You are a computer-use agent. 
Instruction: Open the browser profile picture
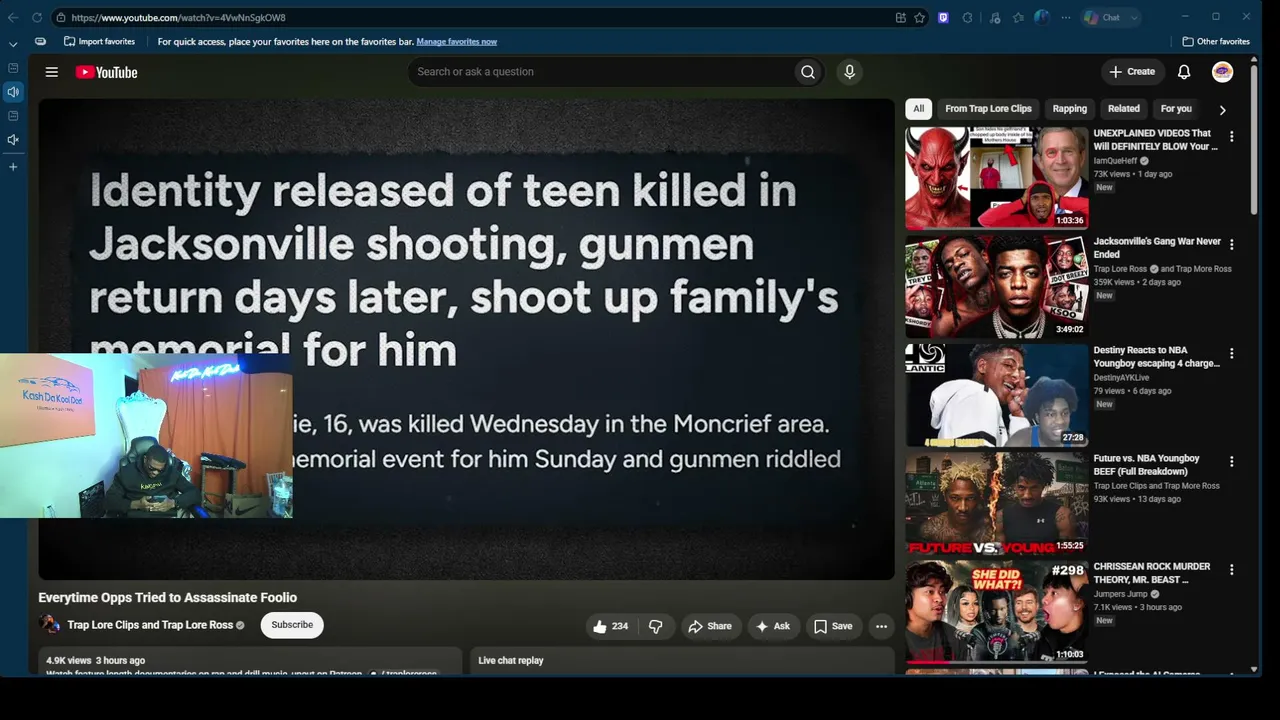tap(1042, 17)
